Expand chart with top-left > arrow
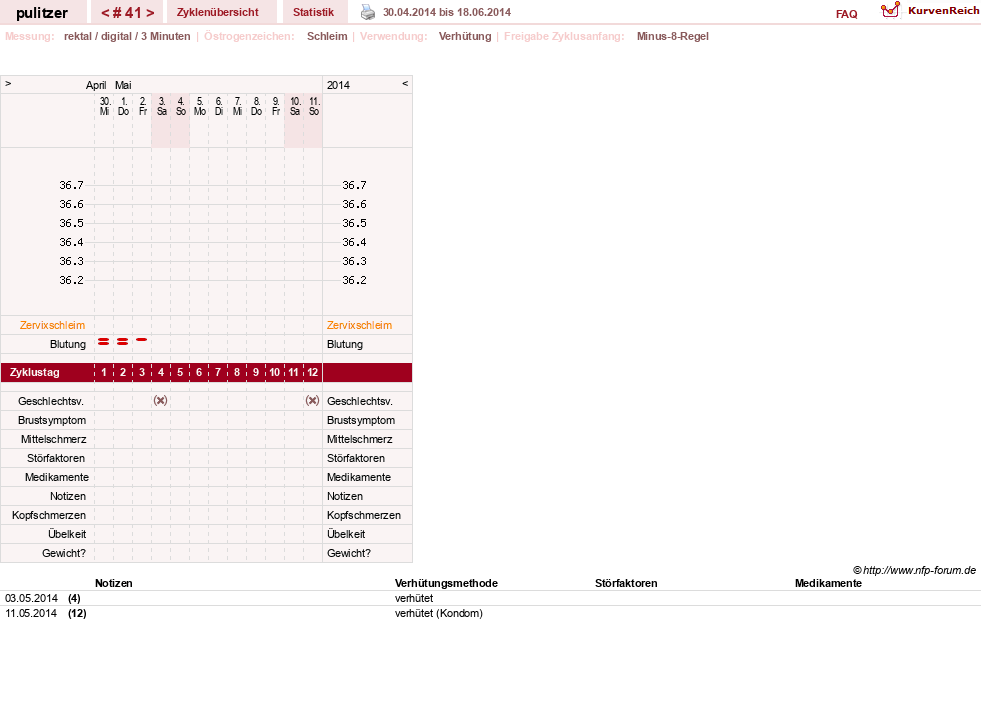Image resolution: width=981 pixels, height=702 pixels. coord(8,83)
